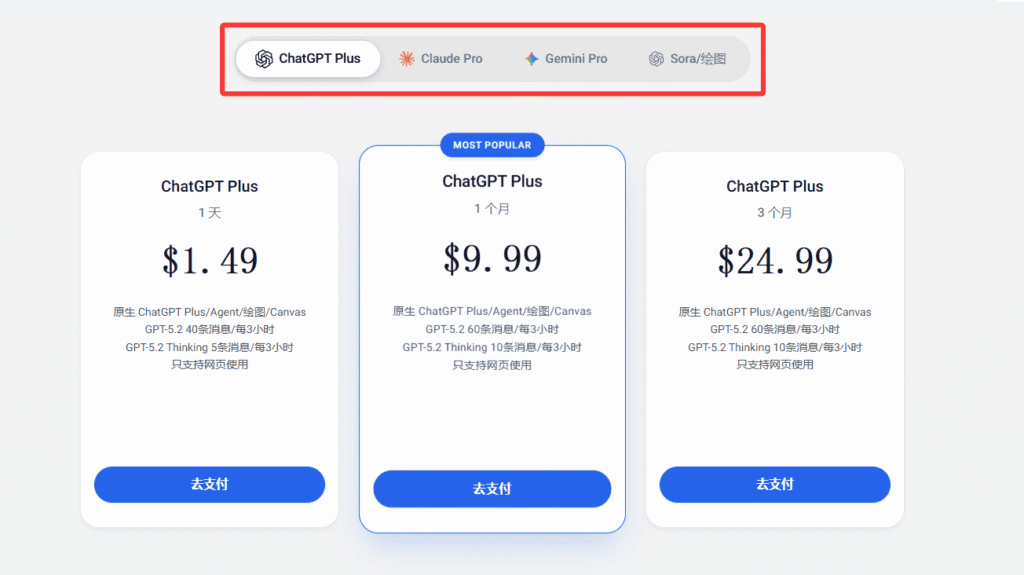Open the Sora/绘图 tab label
The height and width of the screenshot is (575, 1024).
[x=698, y=59]
